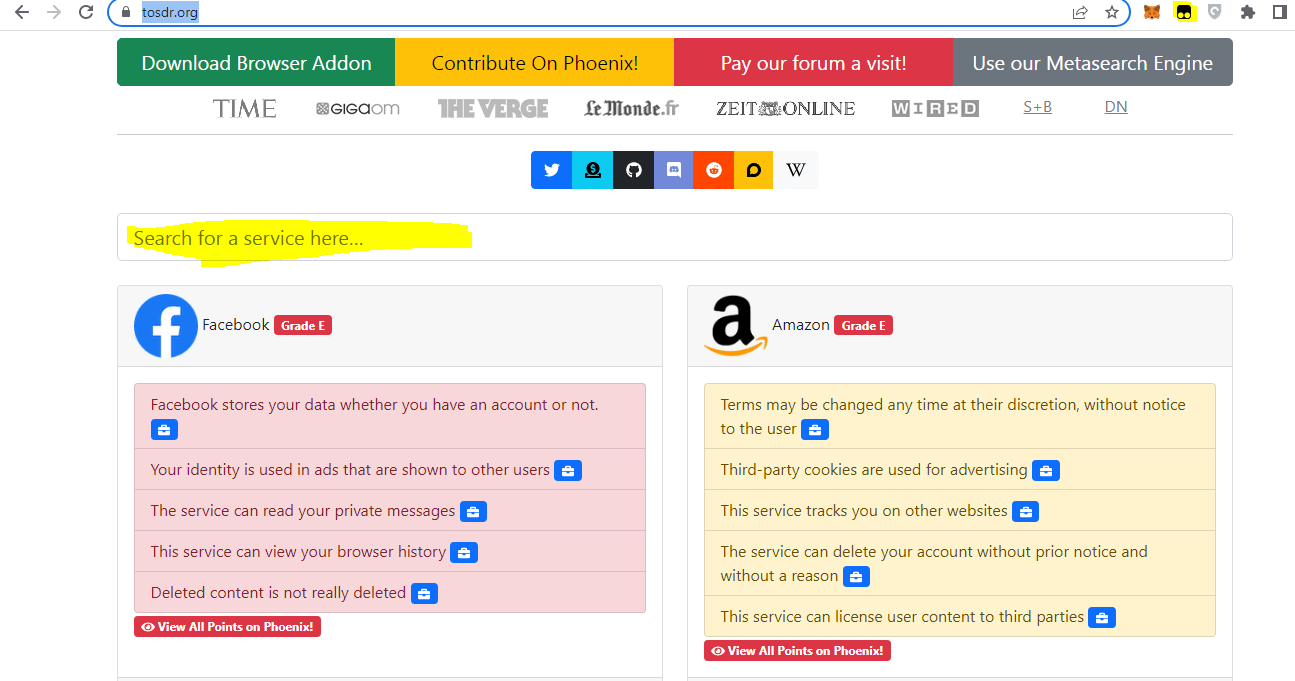Screen dimensions: 1295x681
Task: Toggle the browser side panel
Action: [x=1279, y=12]
